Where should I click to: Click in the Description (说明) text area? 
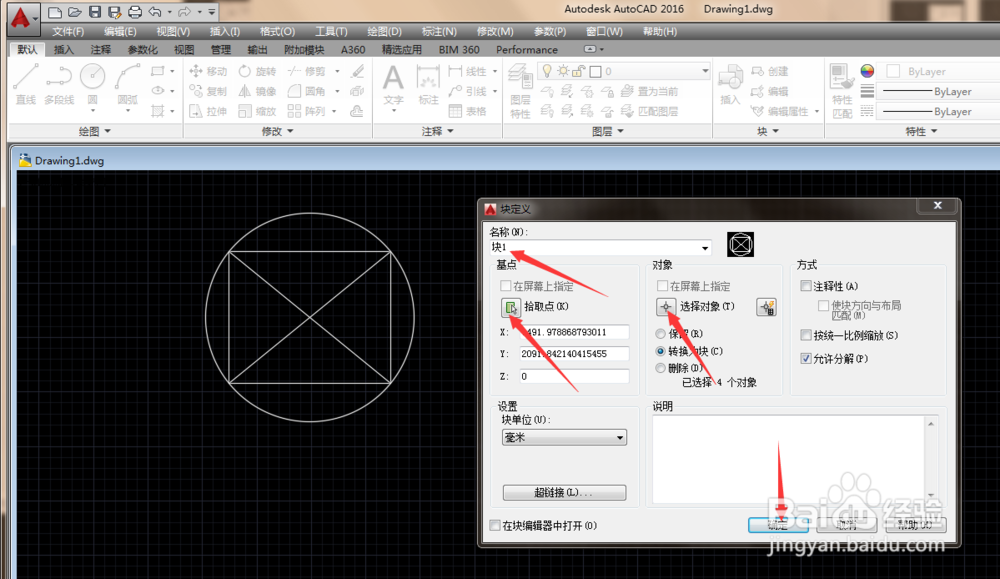coord(788,458)
